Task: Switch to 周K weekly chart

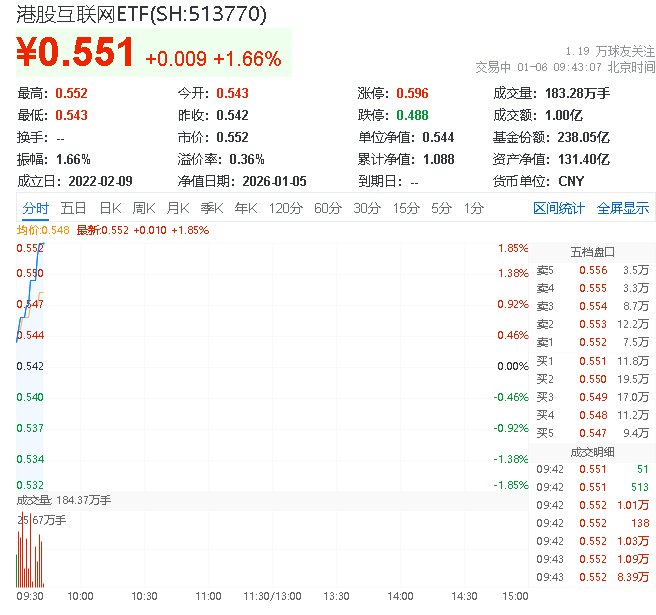Action: [x=144, y=208]
